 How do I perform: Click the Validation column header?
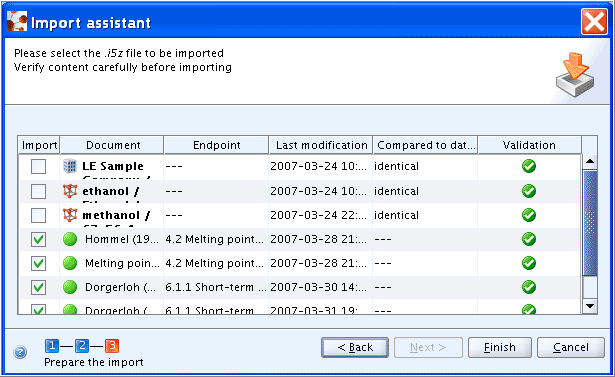coord(529,145)
